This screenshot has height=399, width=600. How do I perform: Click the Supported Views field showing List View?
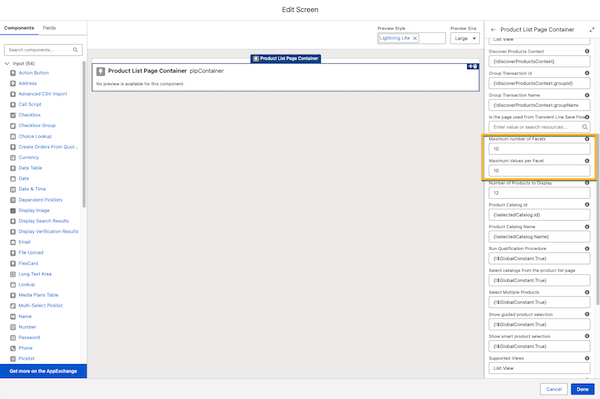click(x=539, y=368)
